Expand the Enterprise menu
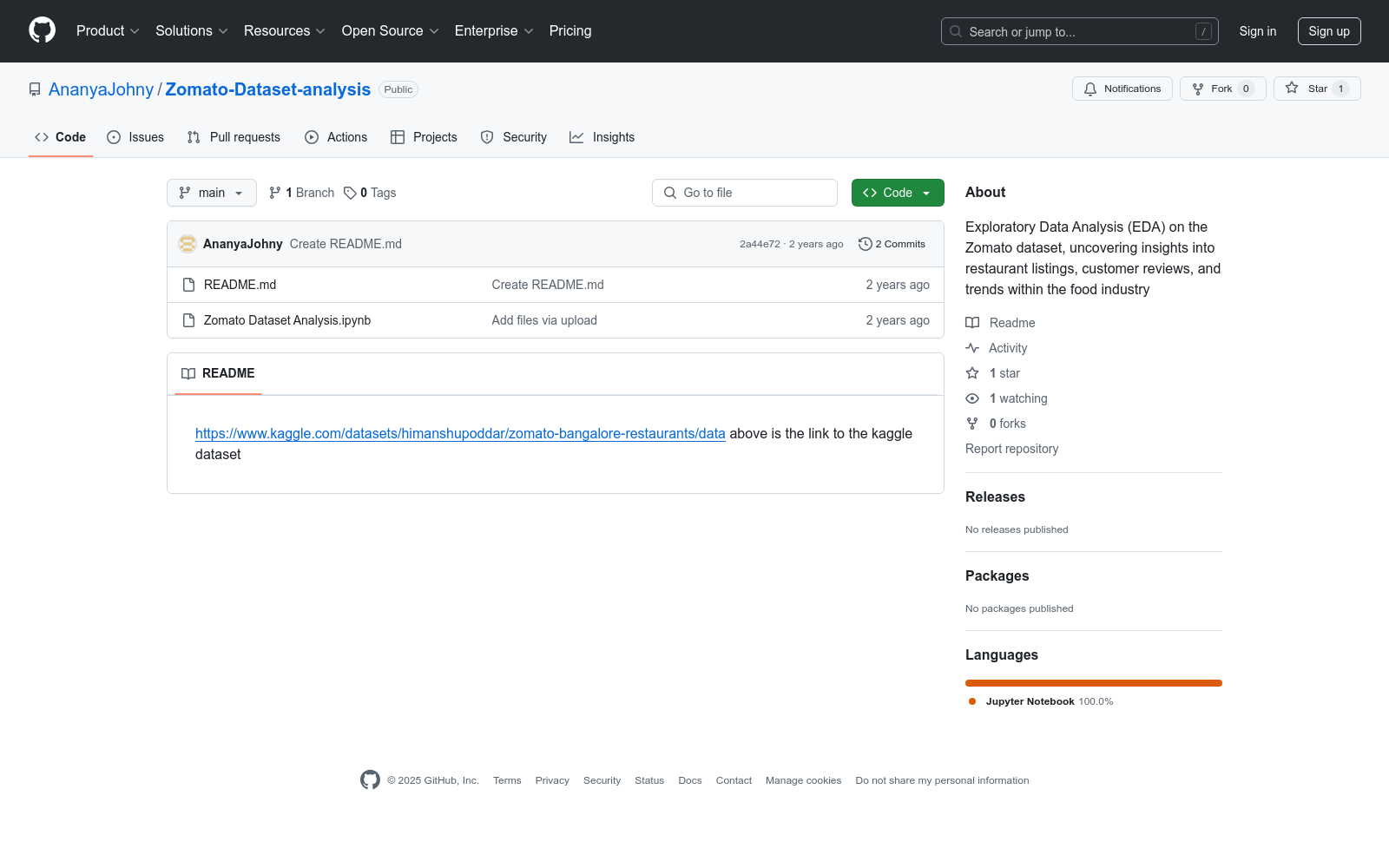The image size is (1389, 868). (x=494, y=31)
